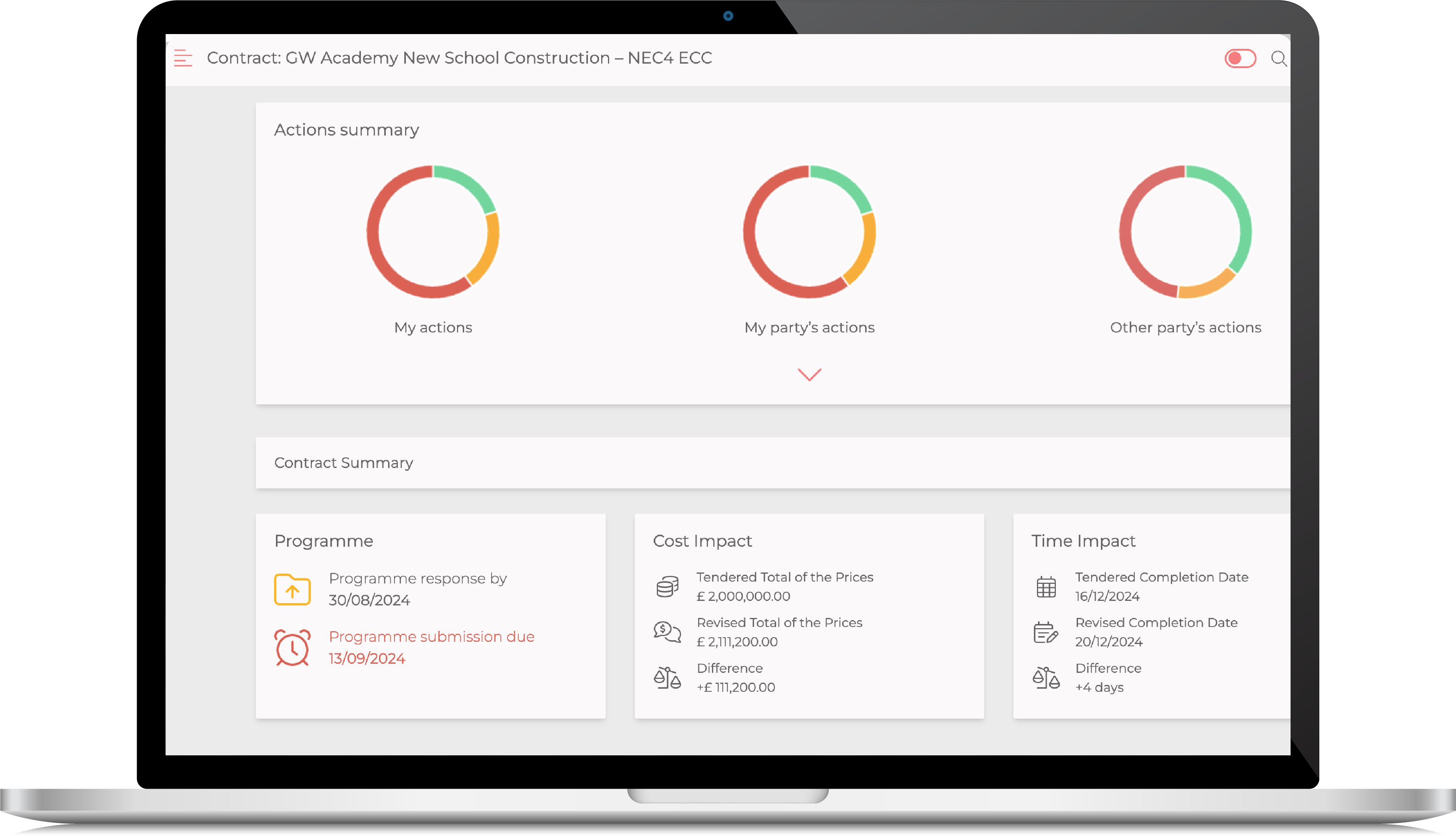Click the 'Programme' card title
The image size is (1456, 836).
(x=324, y=541)
